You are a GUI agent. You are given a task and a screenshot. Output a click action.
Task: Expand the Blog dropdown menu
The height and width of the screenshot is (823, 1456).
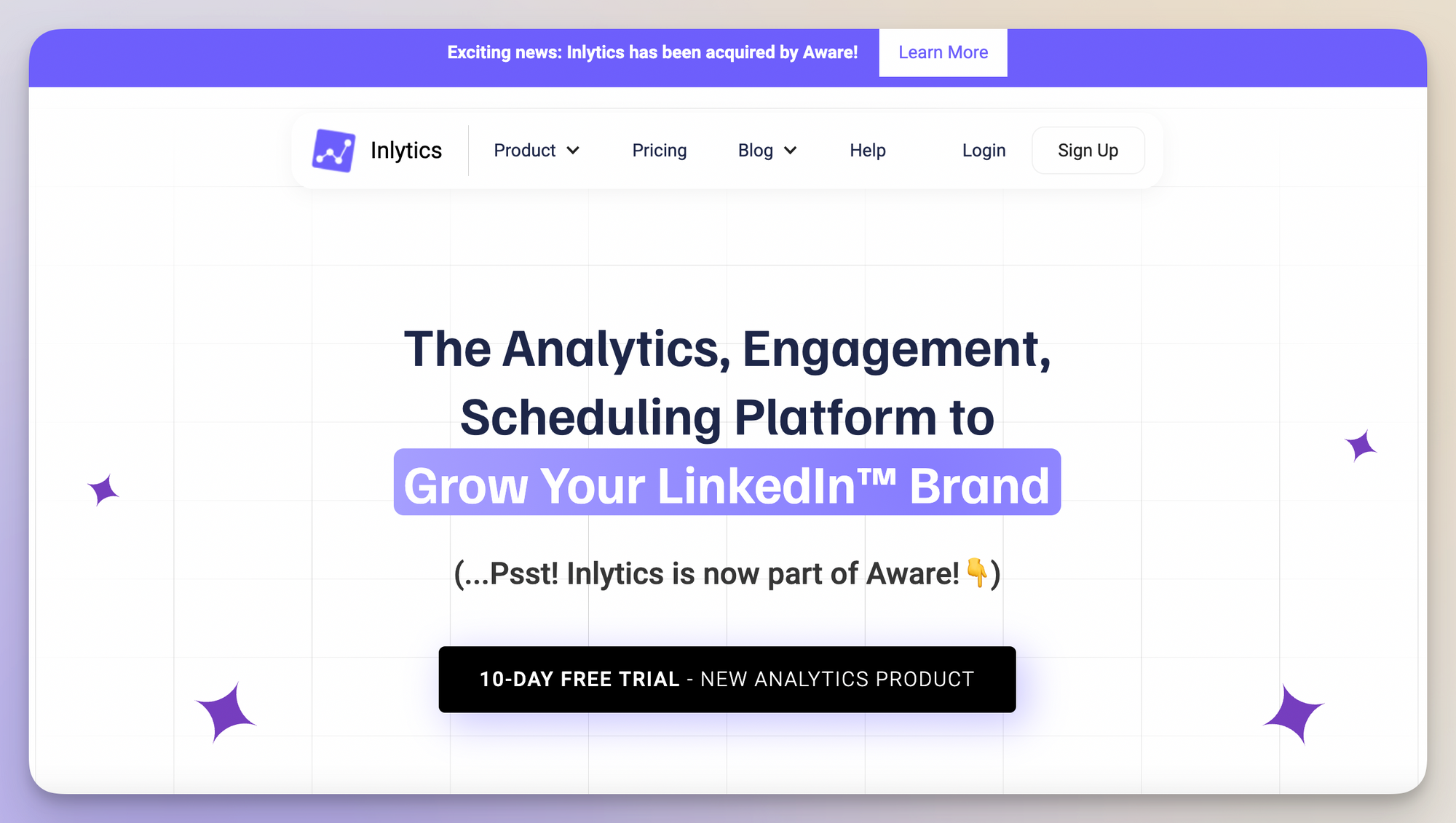pyautogui.click(x=769, y=149)
